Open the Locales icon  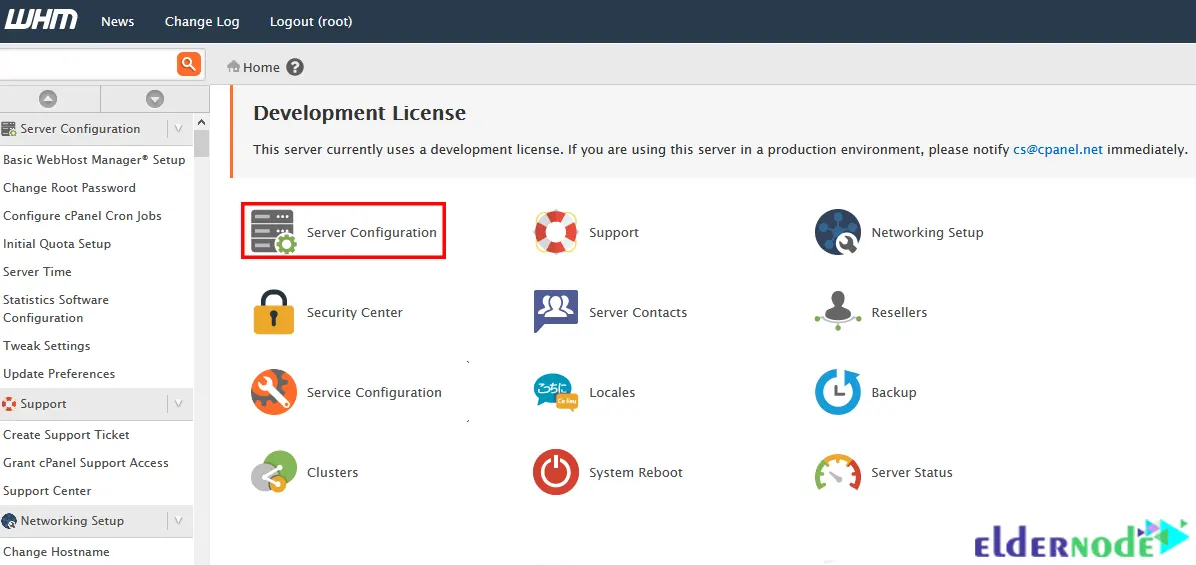click(x=555, y=392)
